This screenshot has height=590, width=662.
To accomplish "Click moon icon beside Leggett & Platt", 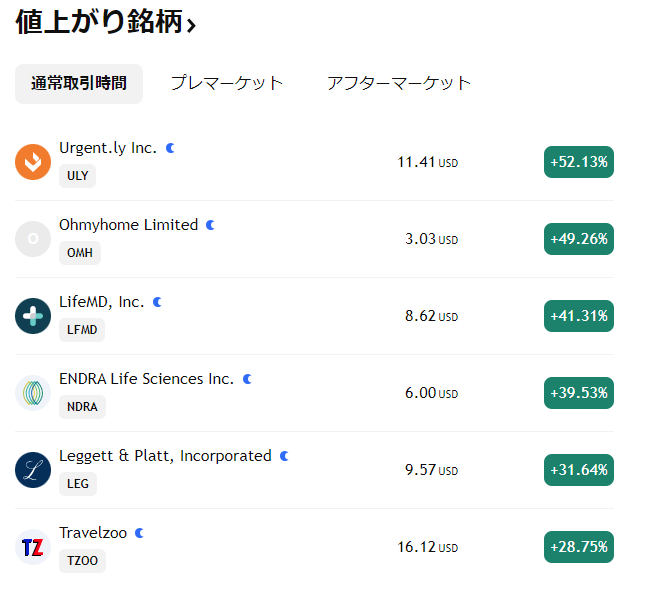I will coord(284,456).
